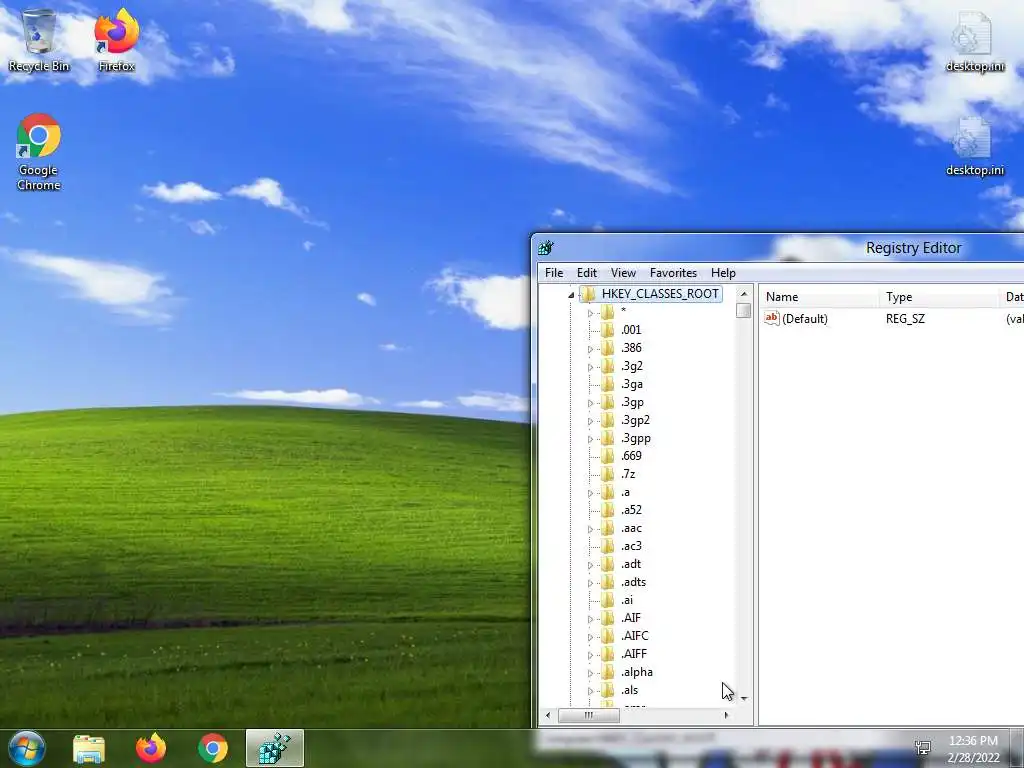The width and height of the screenshot is (1024, 768).
Task: Click the Registry Editor title bar icon
Action: pyautogui.click(x=546, y=248)
